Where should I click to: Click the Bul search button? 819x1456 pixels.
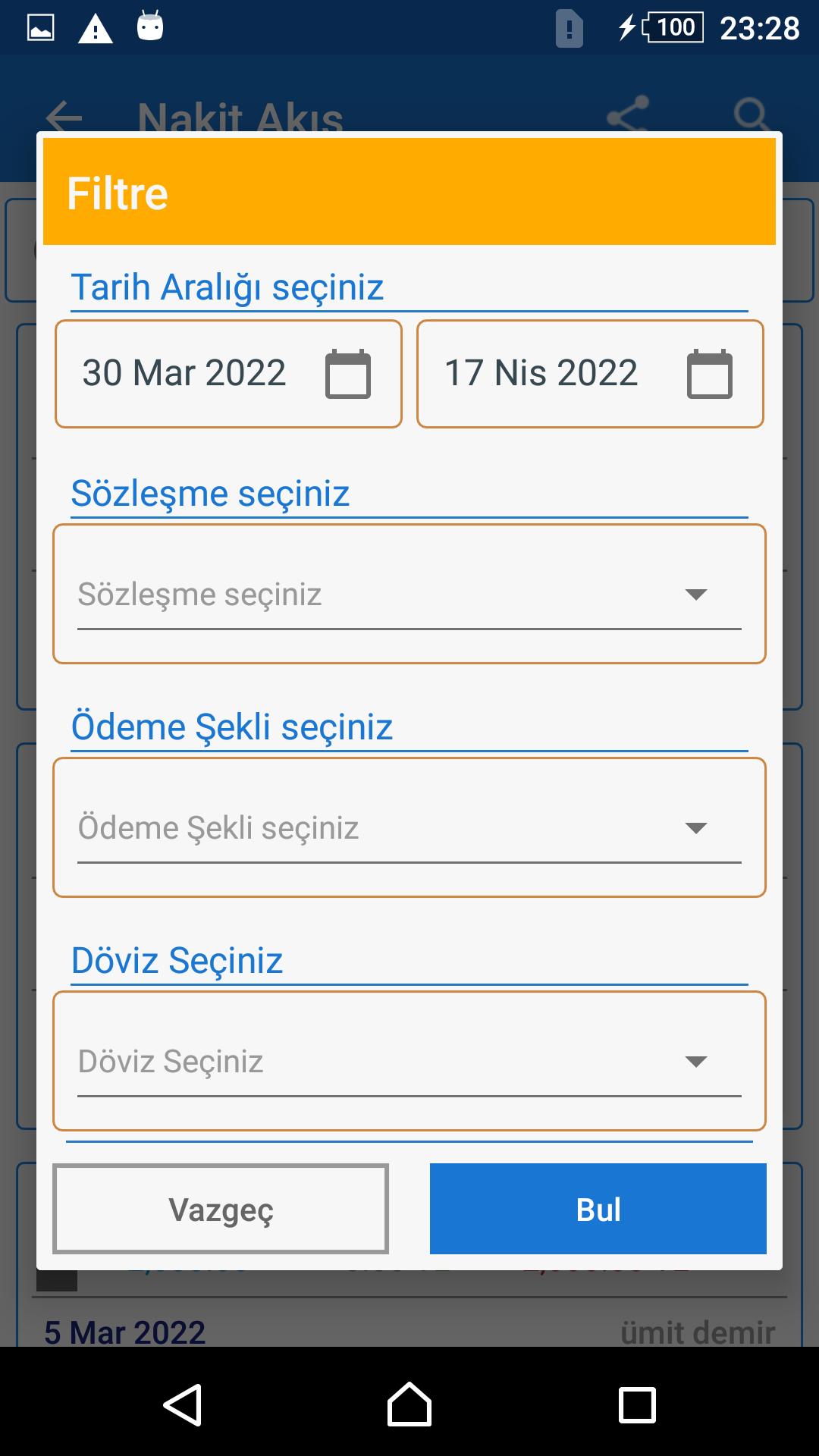click(x=598, y=1209)
